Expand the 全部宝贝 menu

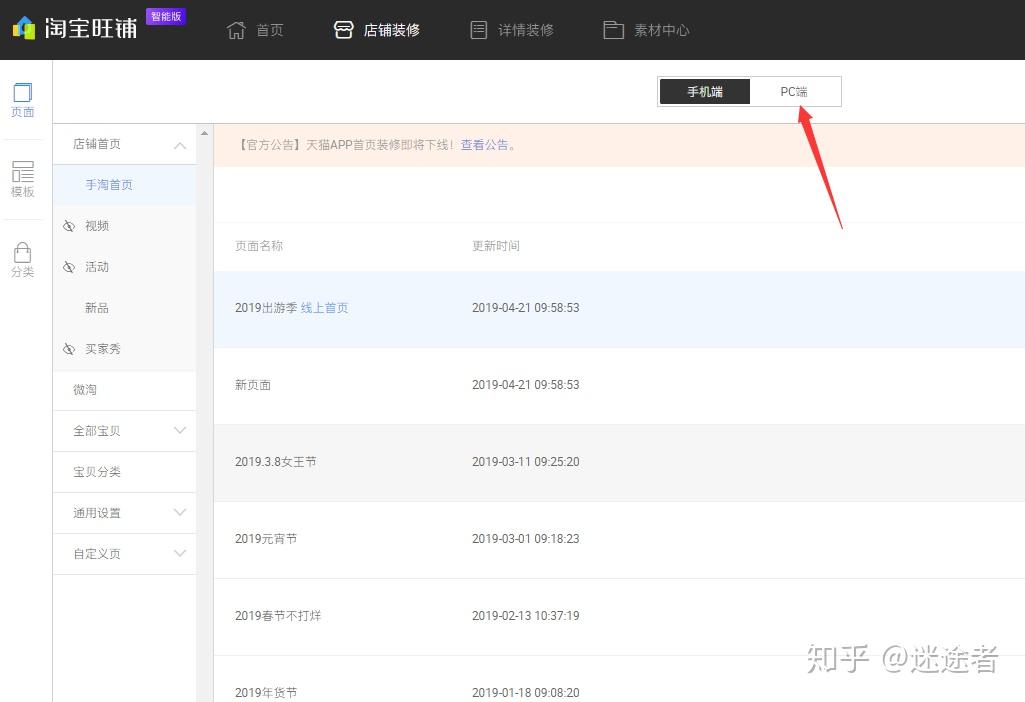pos(179,431)
